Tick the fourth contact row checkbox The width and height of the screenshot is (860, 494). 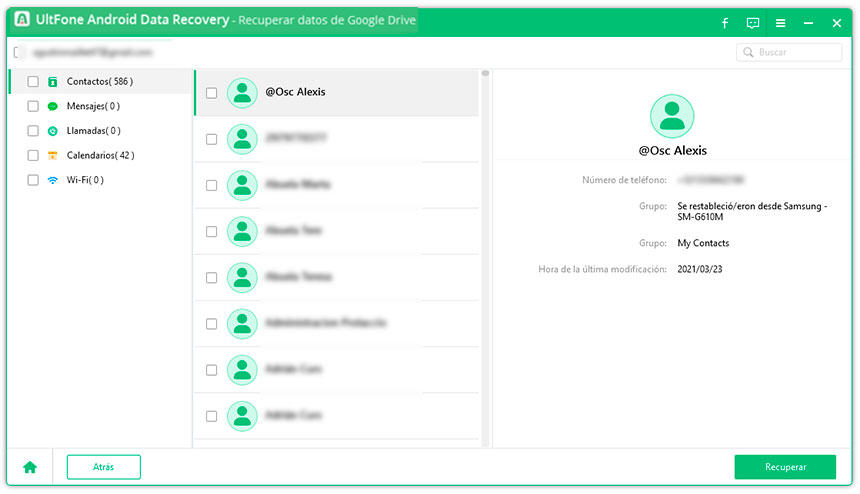click(x=211, y=231)
